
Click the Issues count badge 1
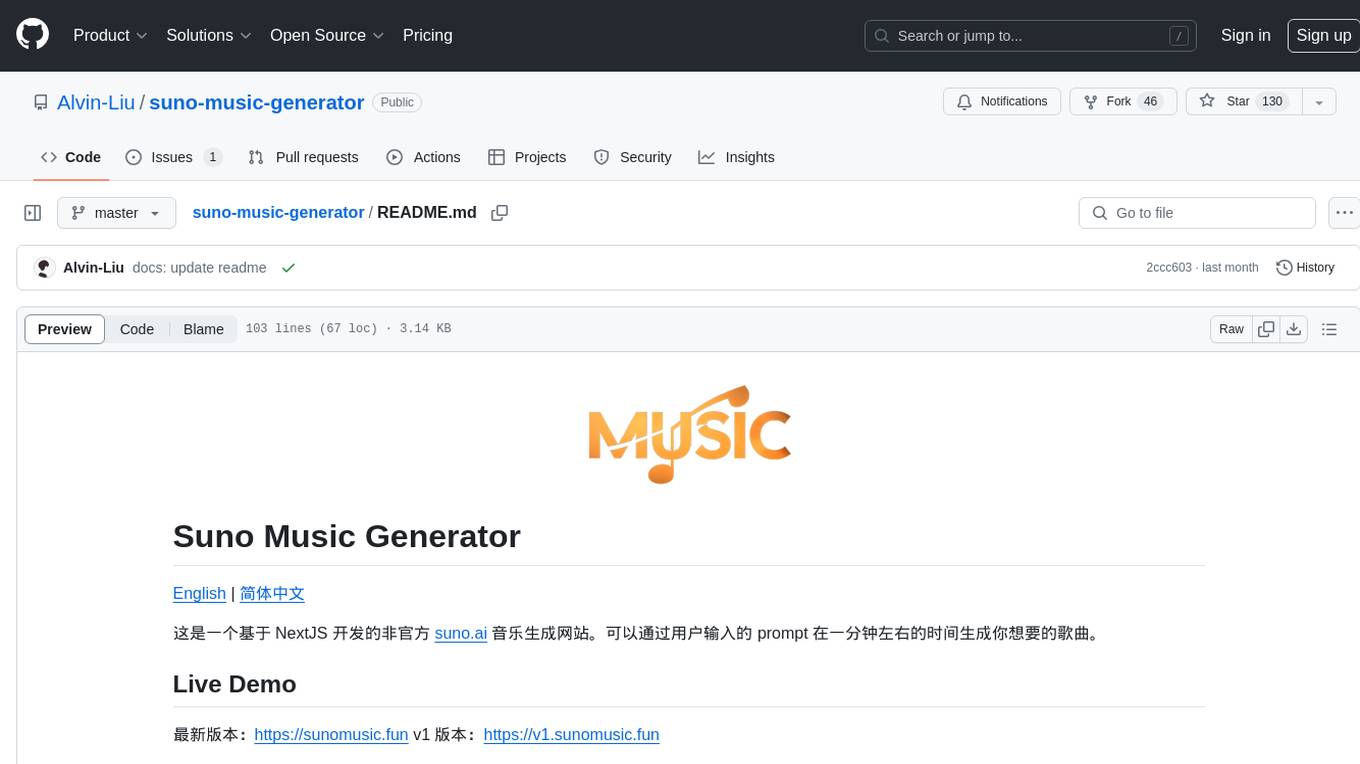[212, 157]
